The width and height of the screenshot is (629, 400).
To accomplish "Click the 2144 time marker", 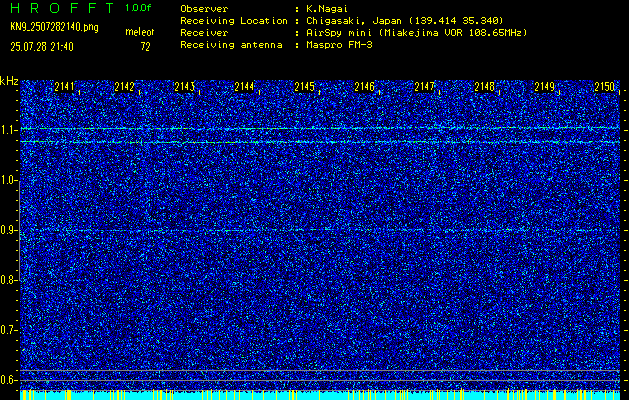I will (244, 87).
